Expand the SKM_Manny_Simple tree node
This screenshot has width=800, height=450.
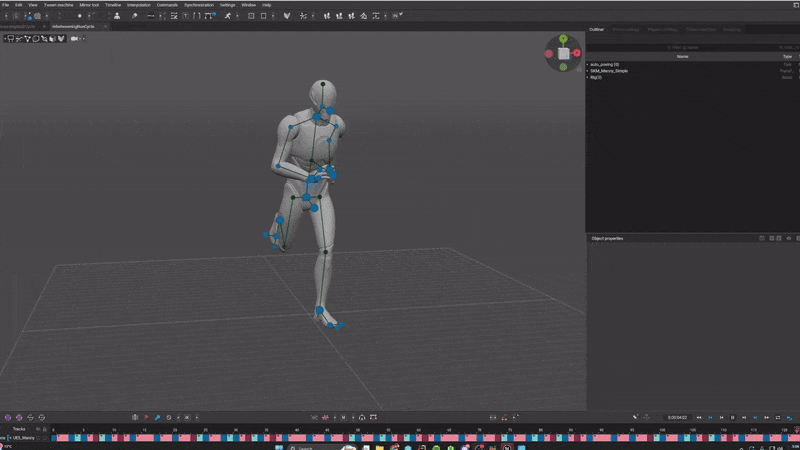tap(588, 71)
